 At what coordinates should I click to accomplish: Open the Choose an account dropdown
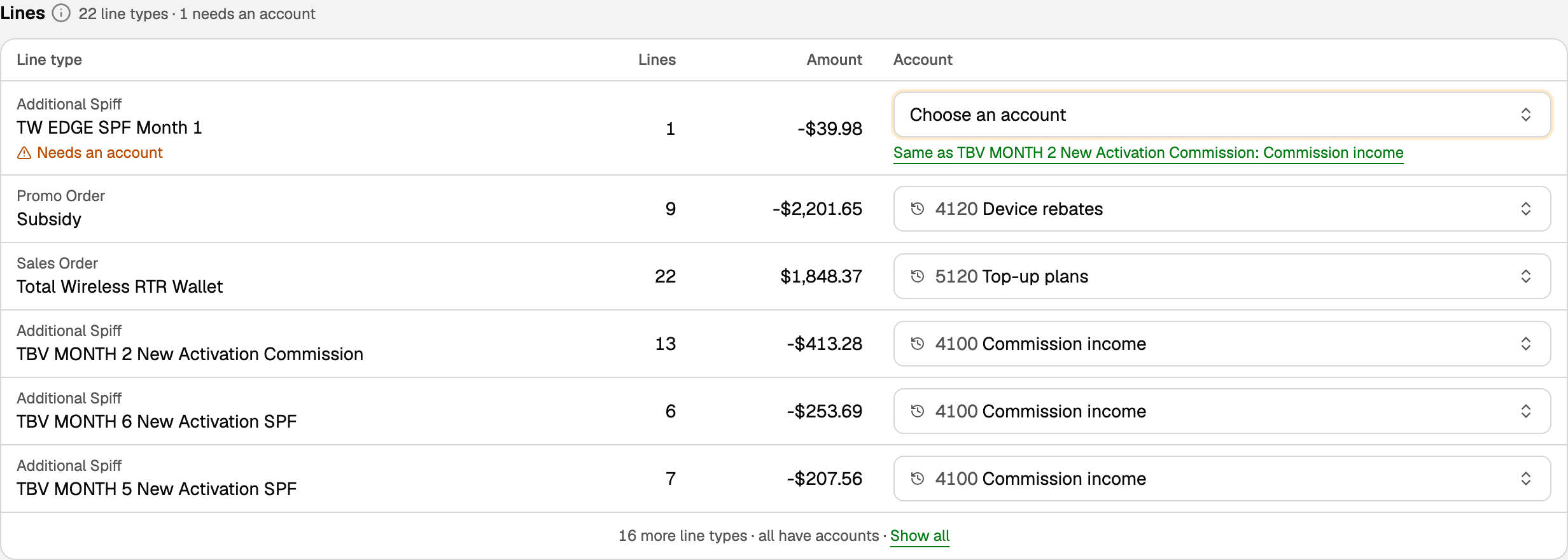1222,115
